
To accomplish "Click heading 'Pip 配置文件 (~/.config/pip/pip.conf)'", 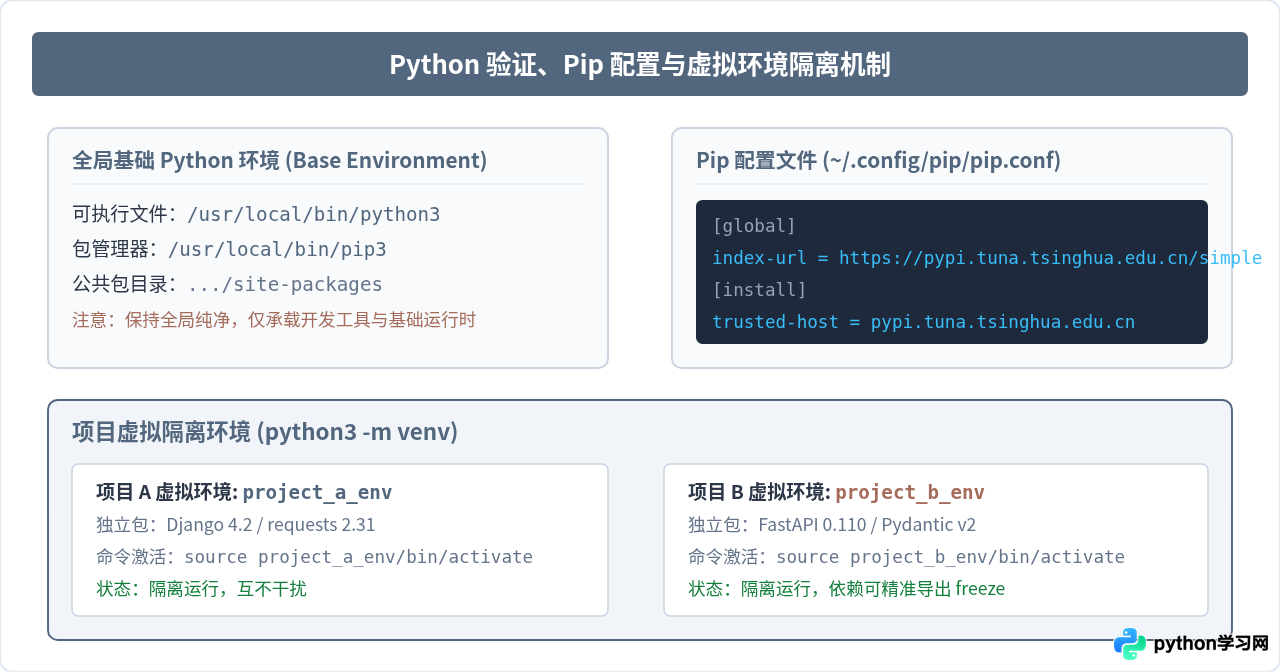I will pyautogui.click(x=879, y=160).
